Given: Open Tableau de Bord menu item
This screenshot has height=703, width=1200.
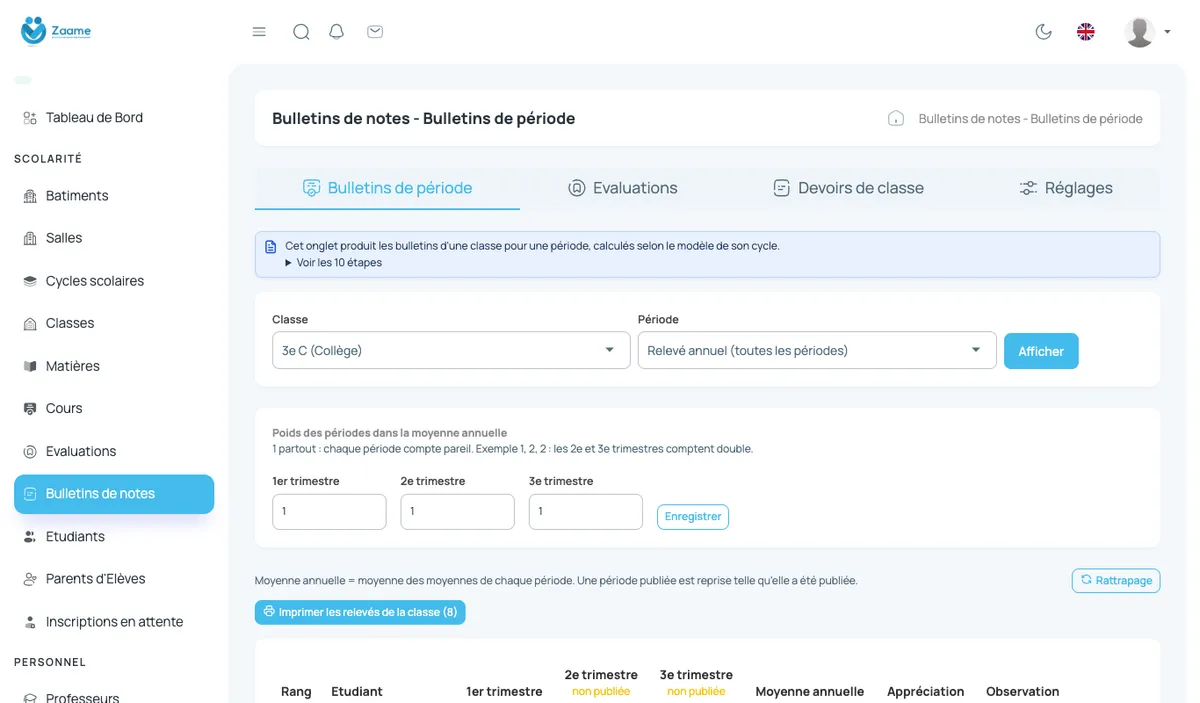Looking at the screenshot, I should (x=114, y=118).
